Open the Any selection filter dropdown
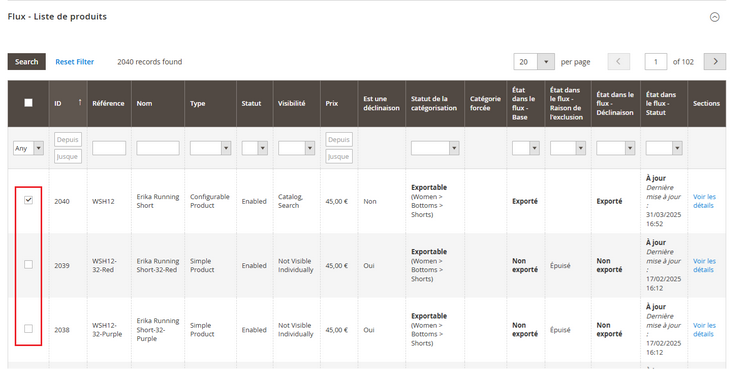The image size is (735, 372). 28,149
